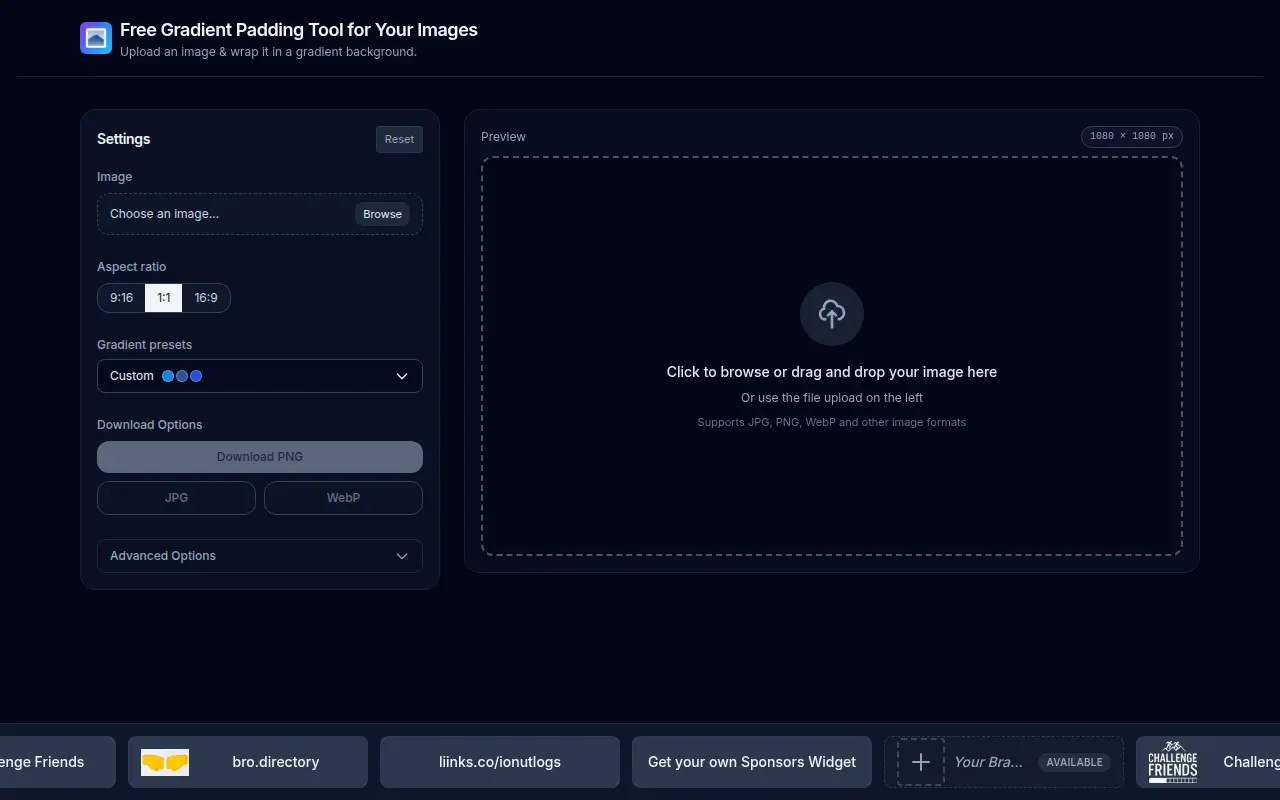This screenshot has height=800, width=1280.
Task: Click the chevron beside Advanced Options
Action: (402, 556)
